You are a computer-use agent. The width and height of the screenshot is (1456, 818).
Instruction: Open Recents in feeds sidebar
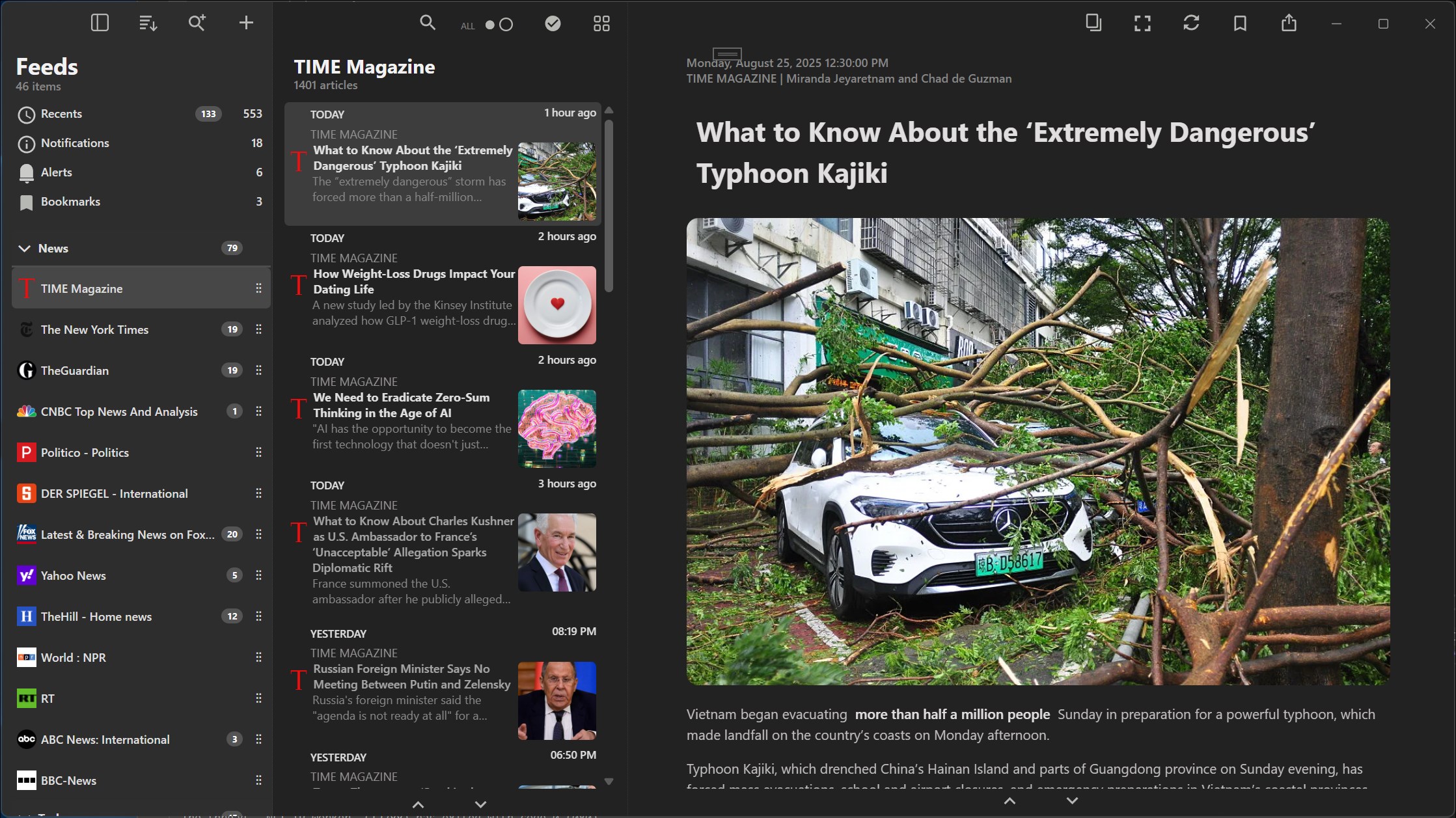(x=141, y=114)
